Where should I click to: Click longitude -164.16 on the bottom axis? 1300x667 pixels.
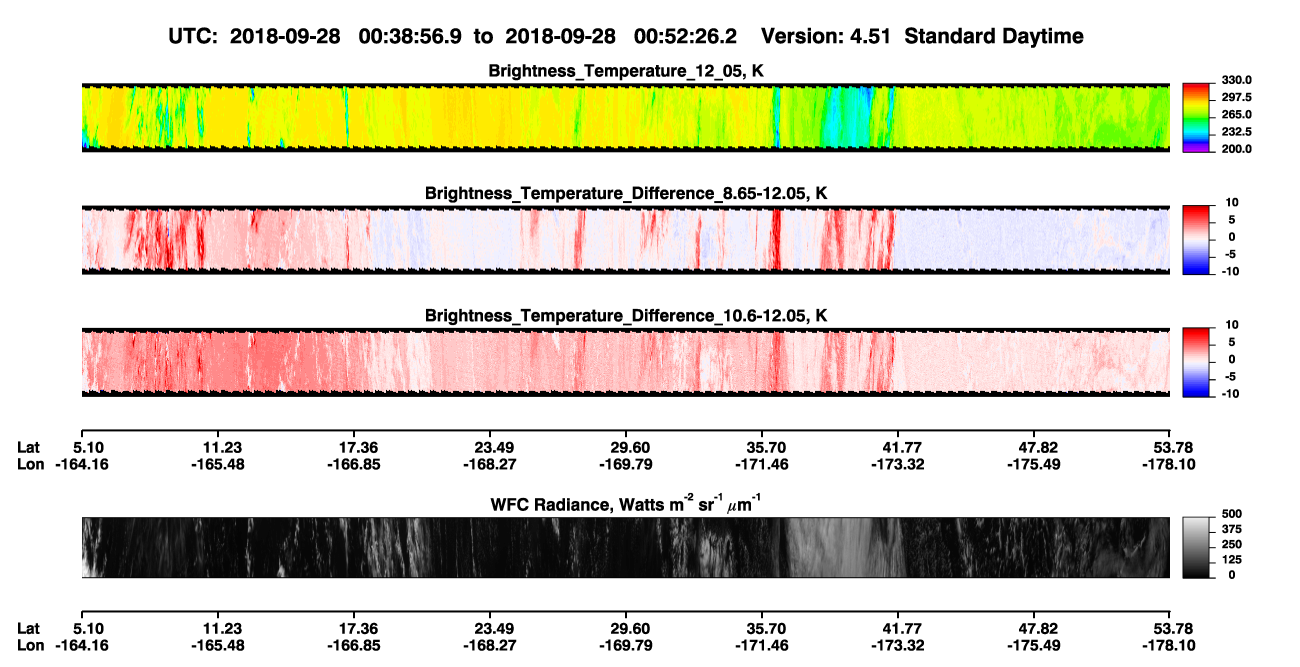tap(81, 645)
